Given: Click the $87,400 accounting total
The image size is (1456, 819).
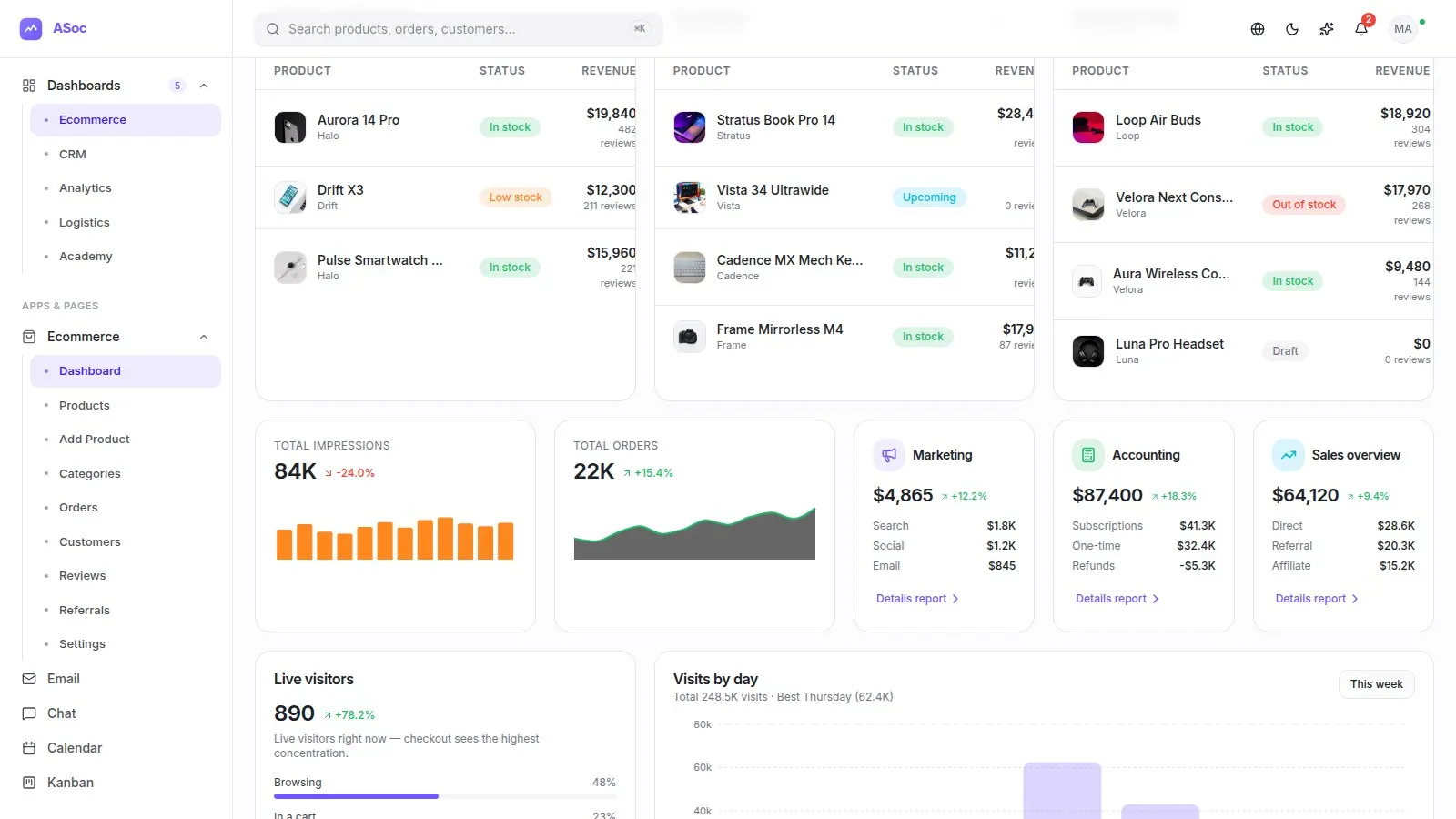Looking at the screenshot, I should 1107,495.
